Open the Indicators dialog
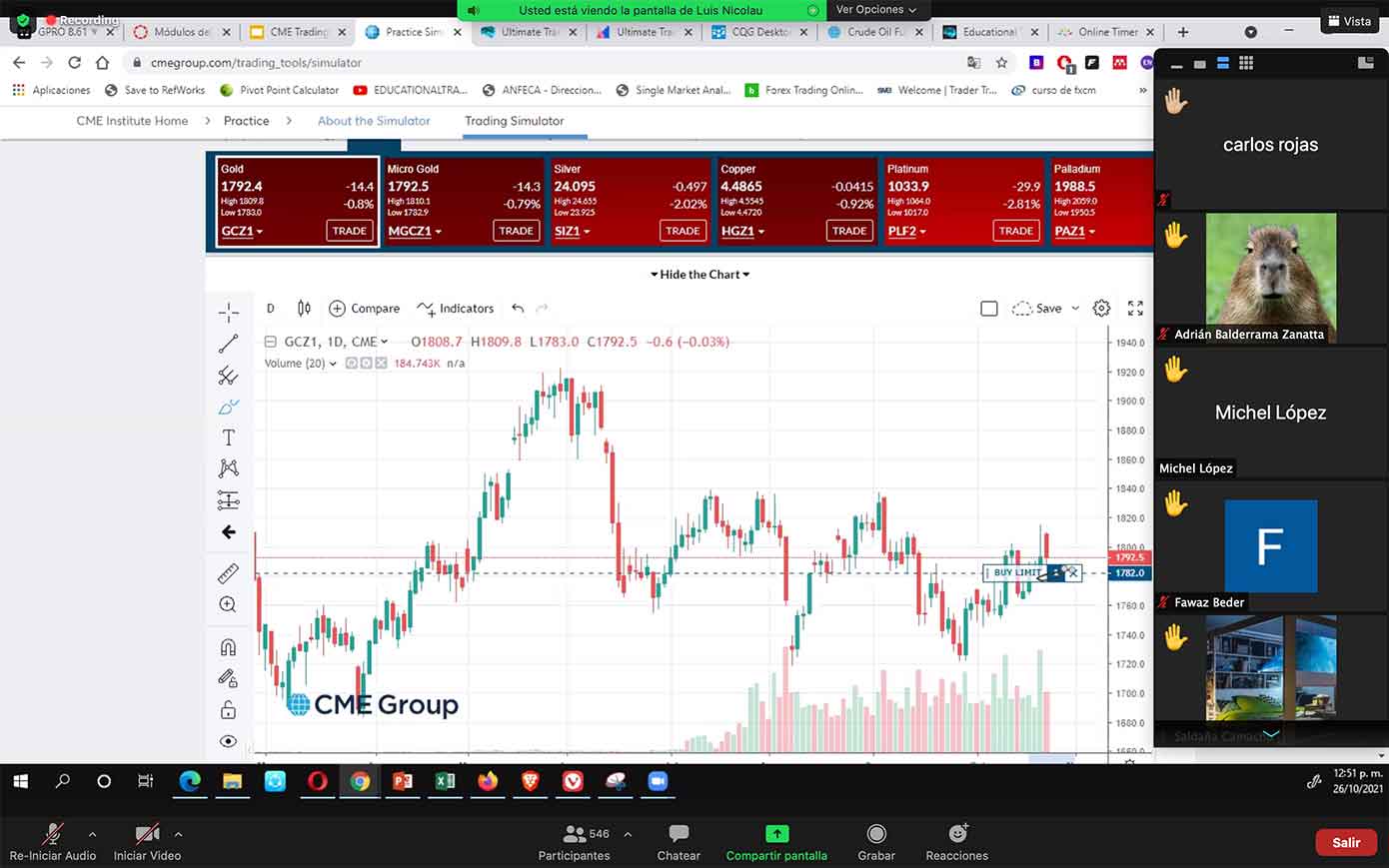Screen dimensions: 1389x868 coord(455,309)
